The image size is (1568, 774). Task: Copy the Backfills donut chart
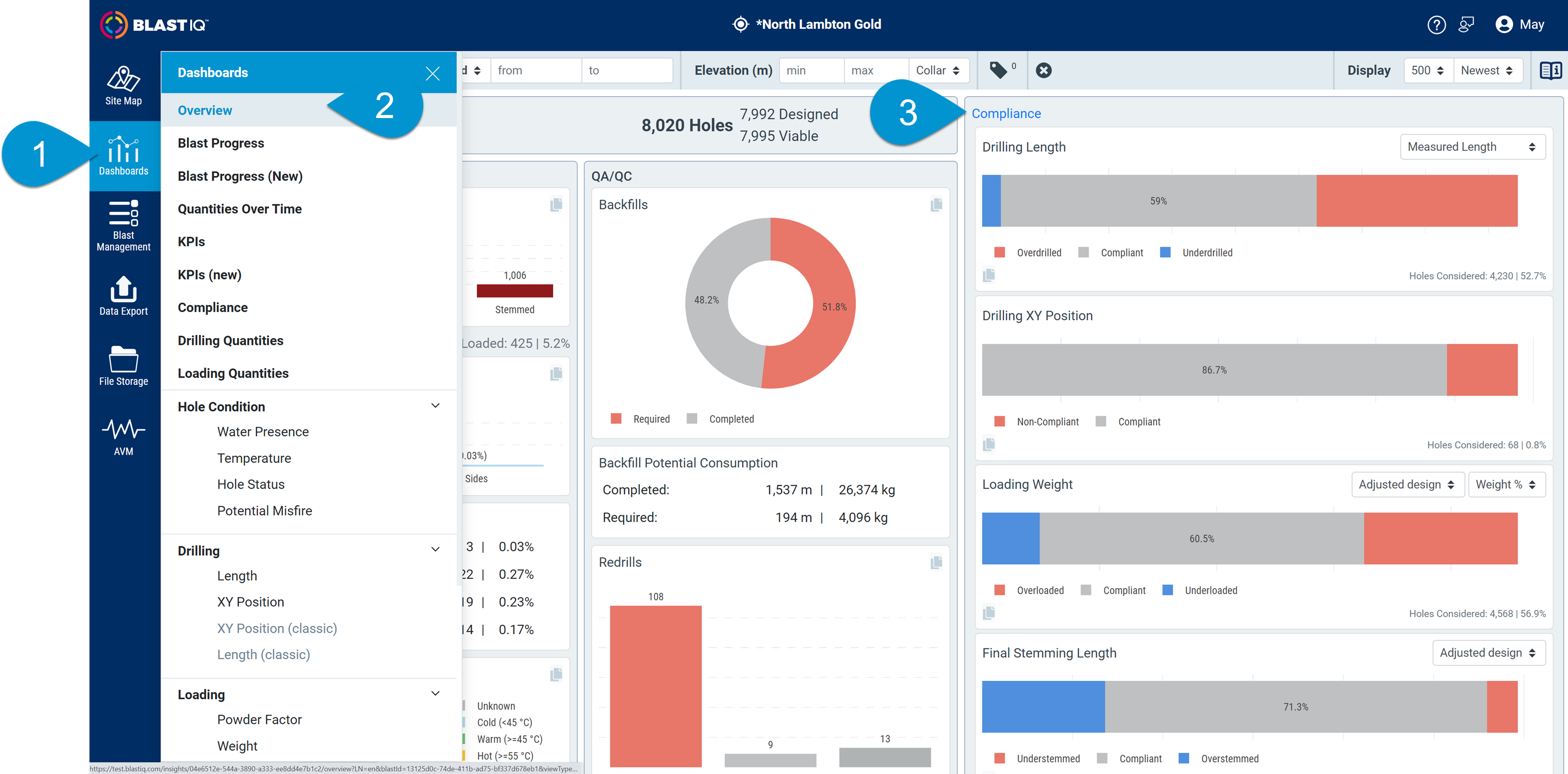936,204
